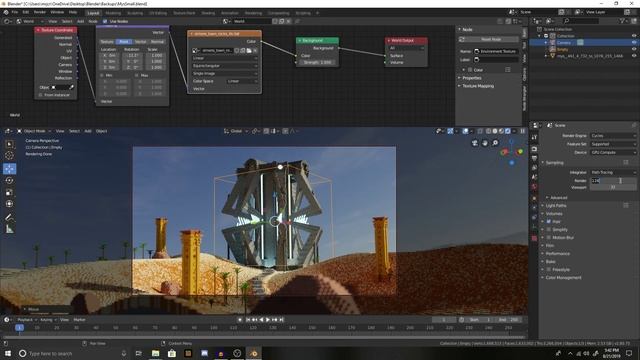Viewport: 640px width, 360px height.
Task: Click the eyedropper in Texture Coordinate node
Action: tap(71, 87)
